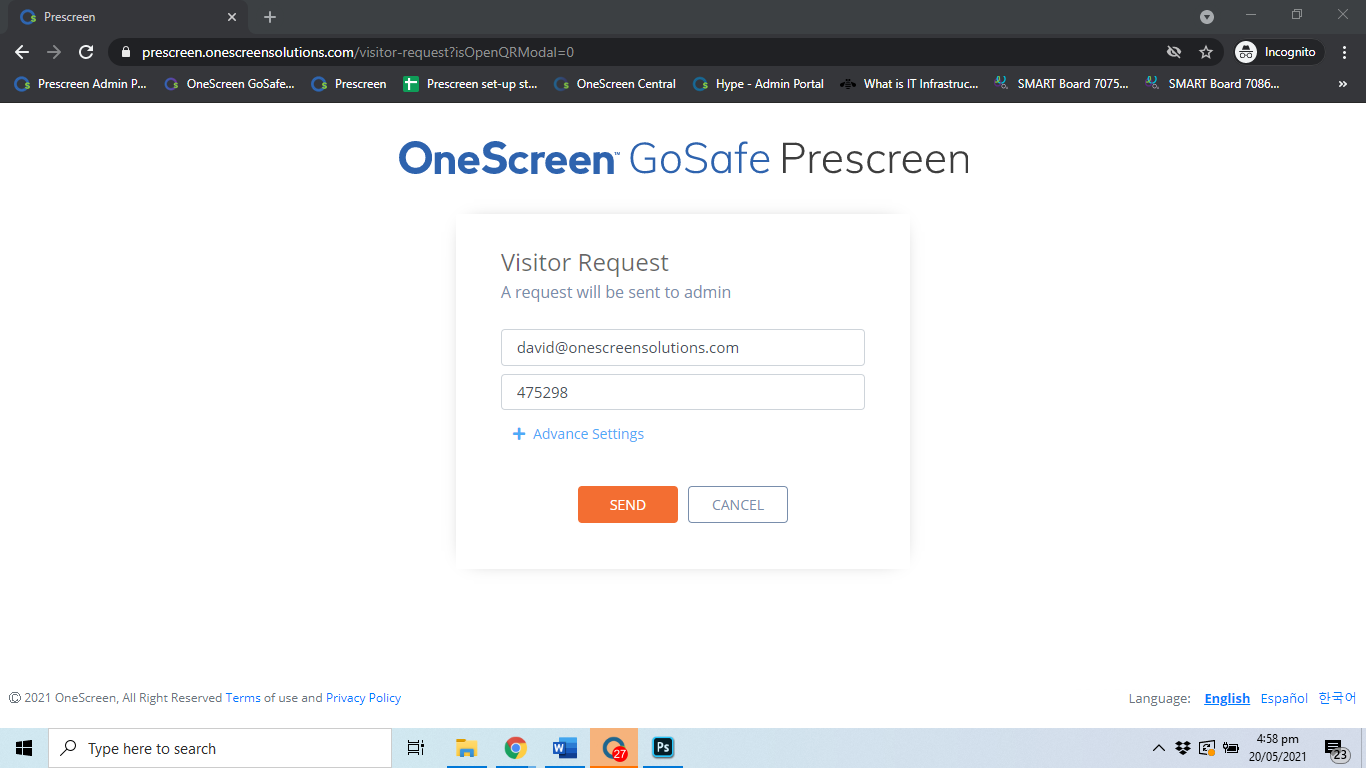Reload the page with refresh icon

pos(86,52)
